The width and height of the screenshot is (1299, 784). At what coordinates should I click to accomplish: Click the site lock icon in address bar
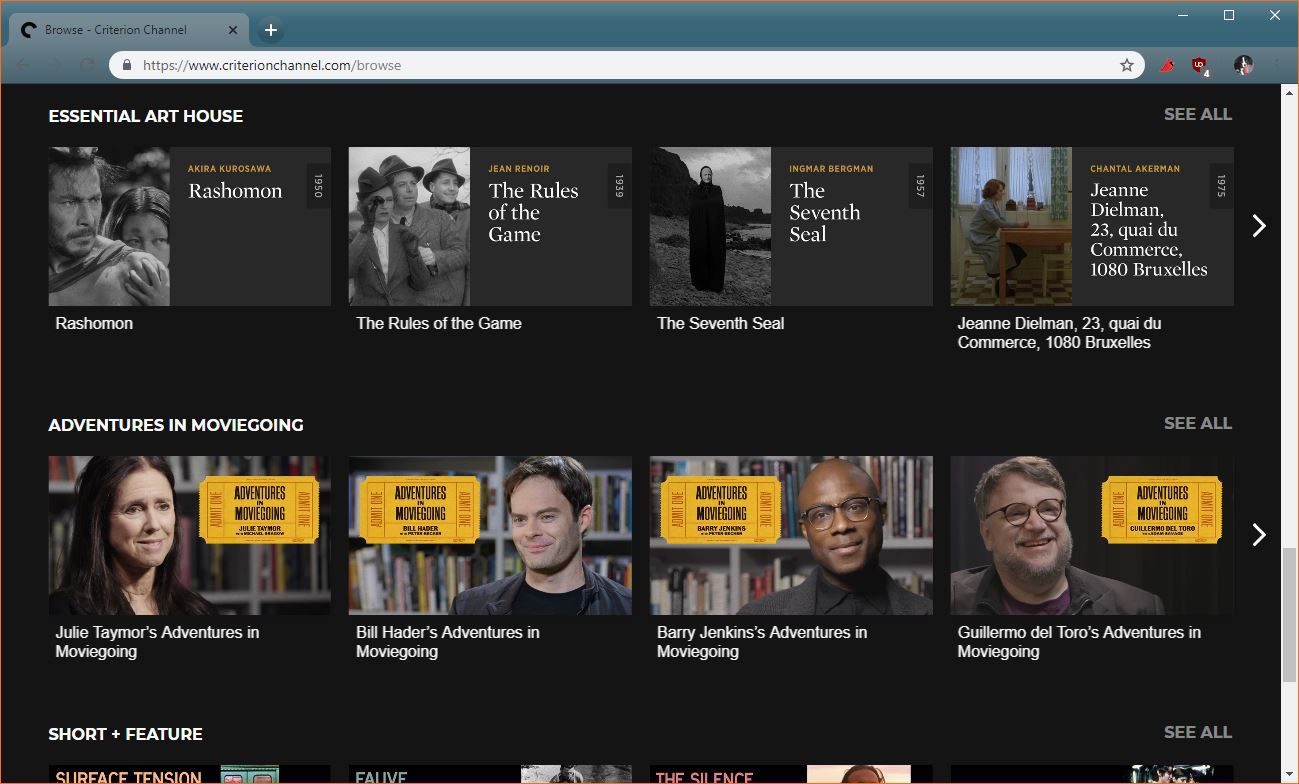click(127, 65)
